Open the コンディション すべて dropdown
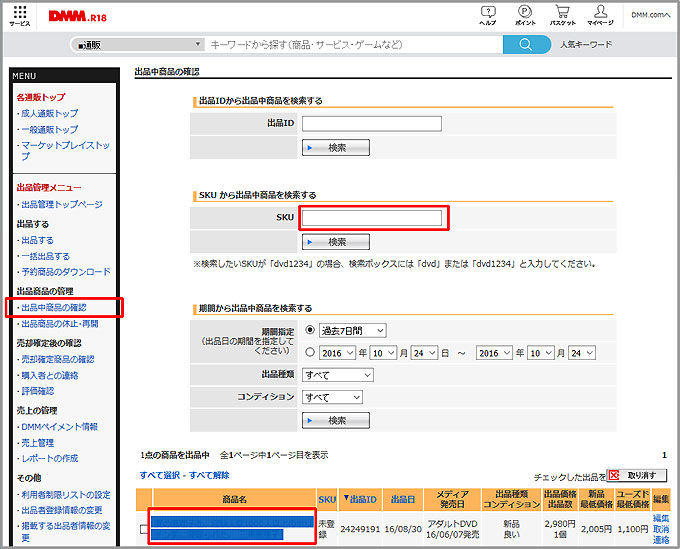680x549 pixels. coord(332,397)
